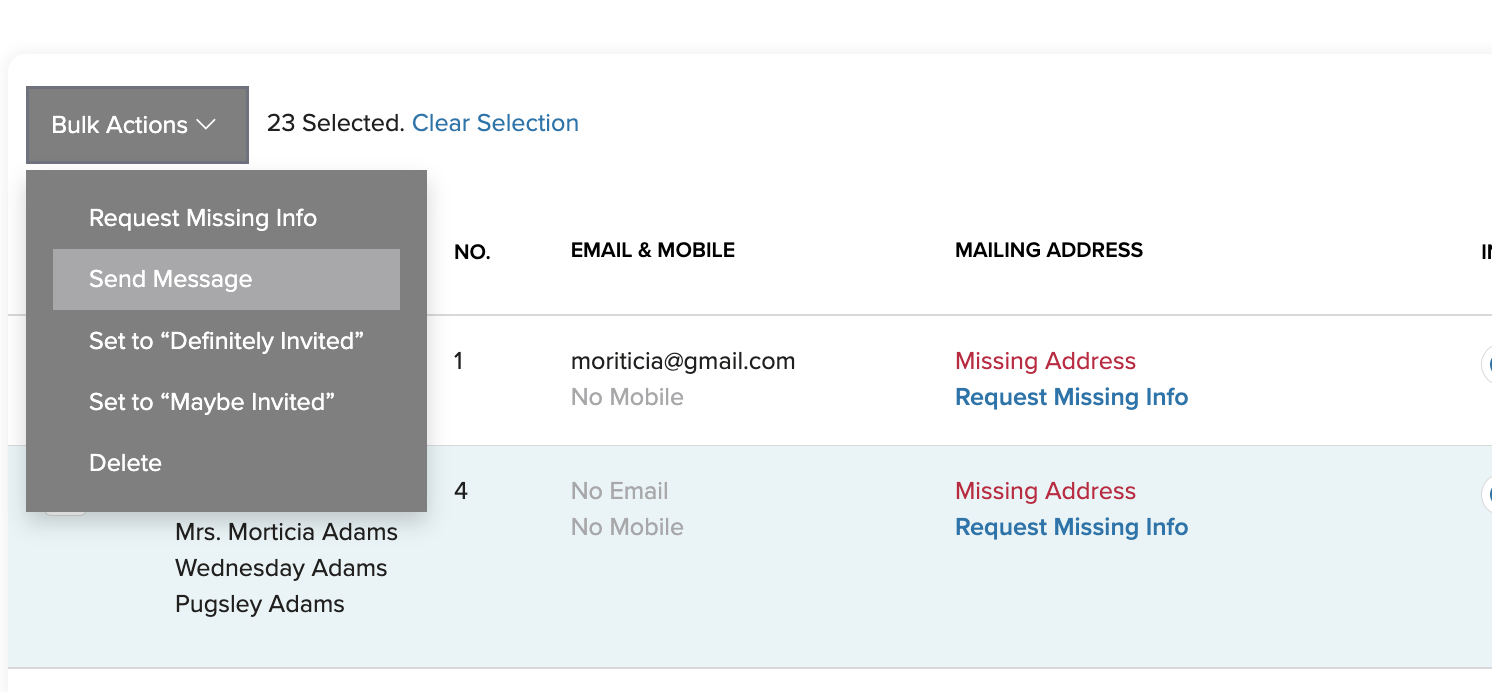Toggle the partially hidden Adams row checkbox
The width and height of the screenshot is (1492, 692).
(x=65, y=513)
